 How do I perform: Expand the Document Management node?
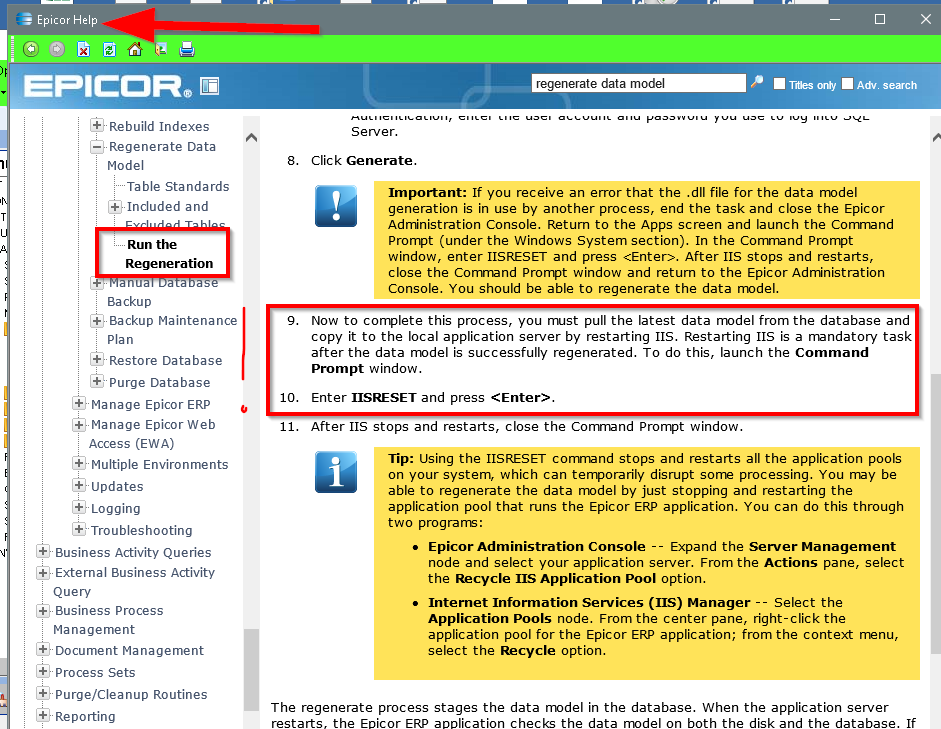click(43, 650)
